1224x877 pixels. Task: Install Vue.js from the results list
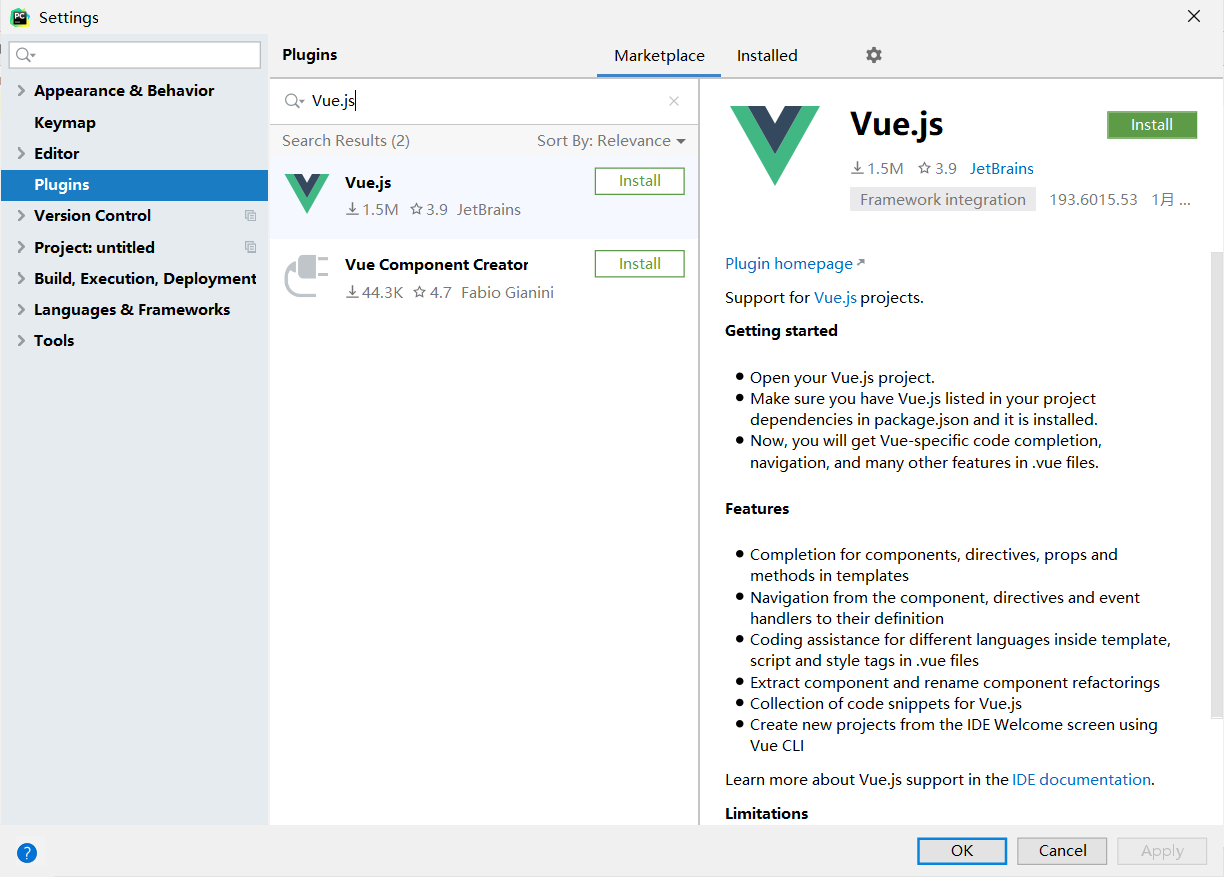640,181
